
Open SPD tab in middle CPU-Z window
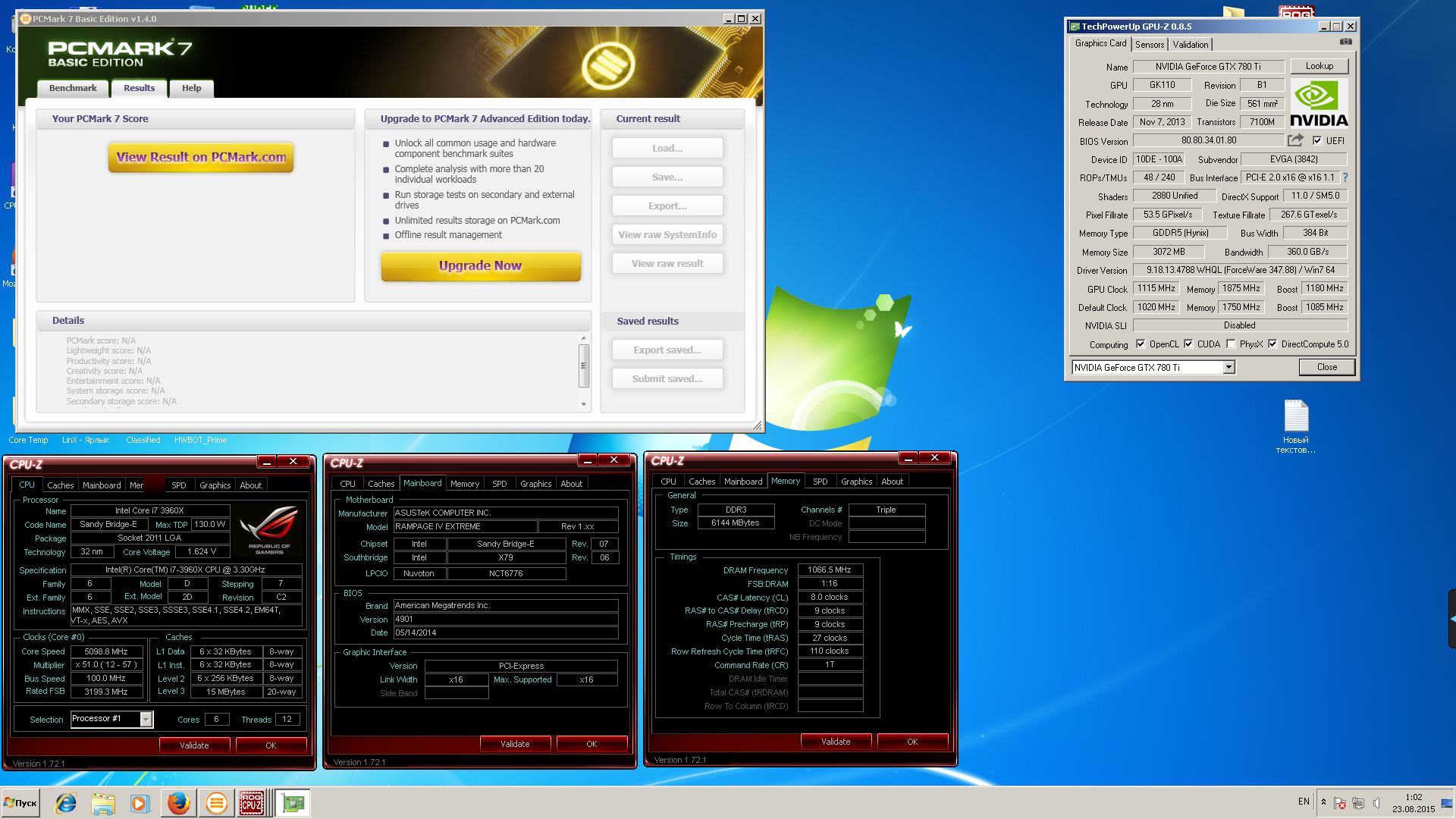click(x=500, y=484)
